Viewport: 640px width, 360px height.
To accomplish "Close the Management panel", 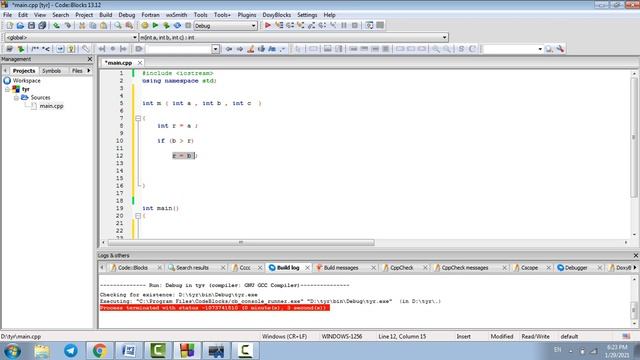I will click(x=90, y=59).
